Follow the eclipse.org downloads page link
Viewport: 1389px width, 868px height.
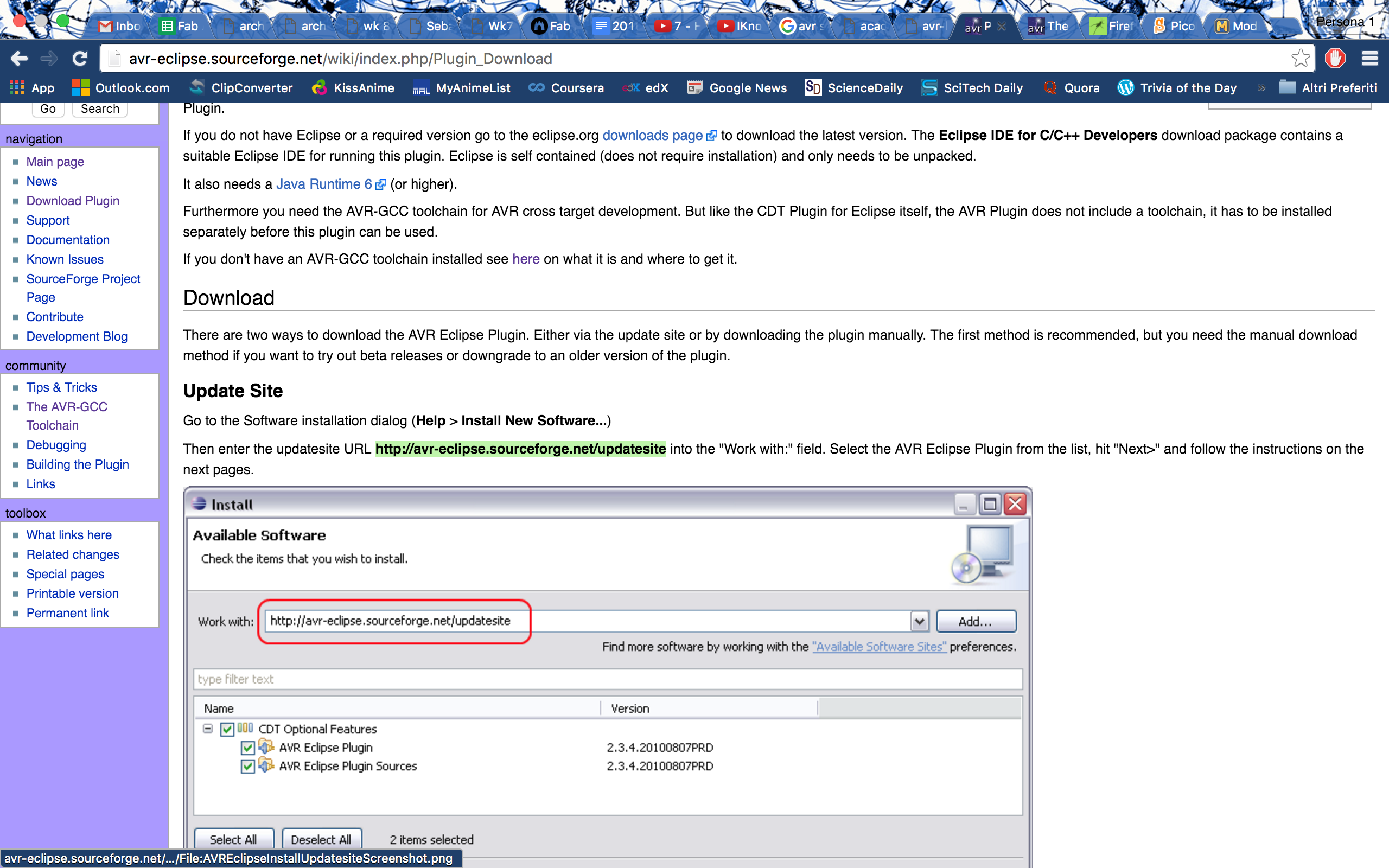point(659,136)
